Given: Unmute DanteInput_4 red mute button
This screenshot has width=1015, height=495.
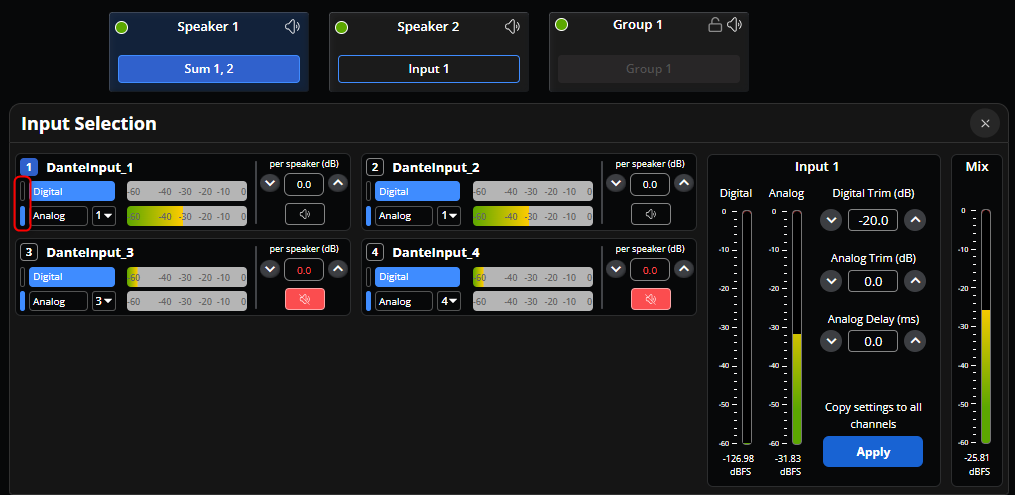Looking at the screenshot, I should coord(651,299).
